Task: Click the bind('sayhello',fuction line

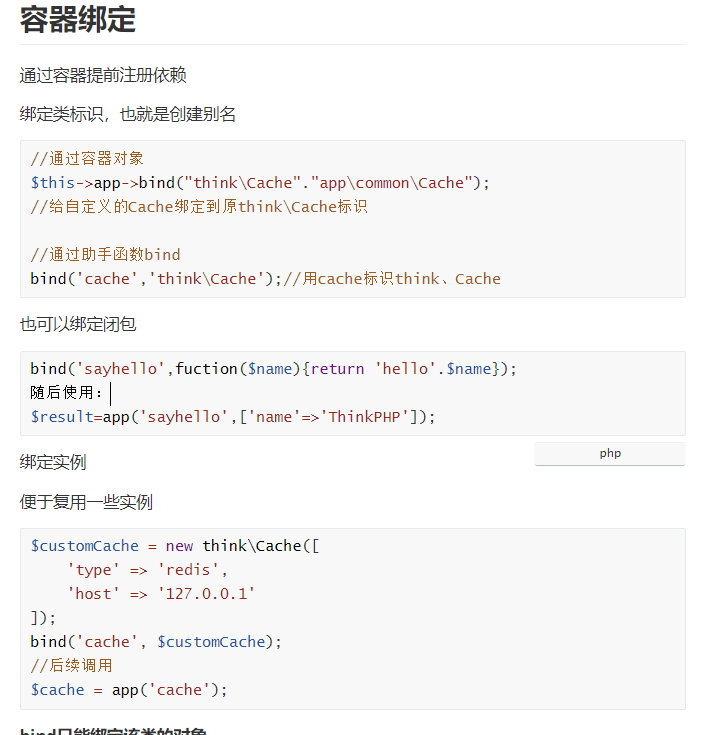Action: click(273, 368)
